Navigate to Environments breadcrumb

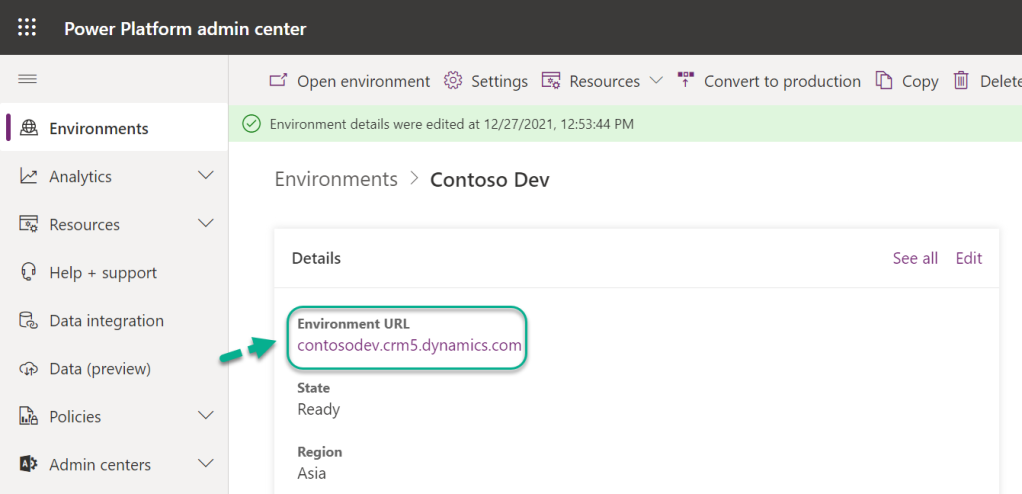(336, 179)
